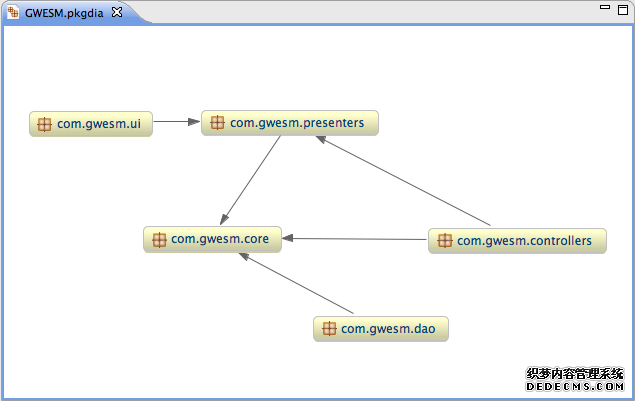635x401 pixels.
Task: Select the com.gwesm.dao package node
Action: tap(381, 329)
